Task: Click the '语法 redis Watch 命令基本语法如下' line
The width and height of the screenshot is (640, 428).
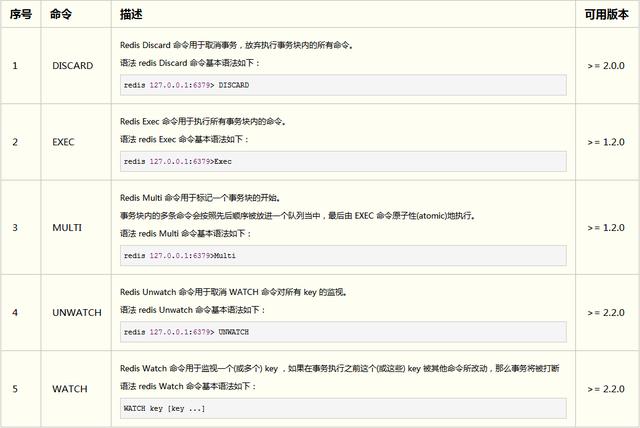Action: [188, 386]
